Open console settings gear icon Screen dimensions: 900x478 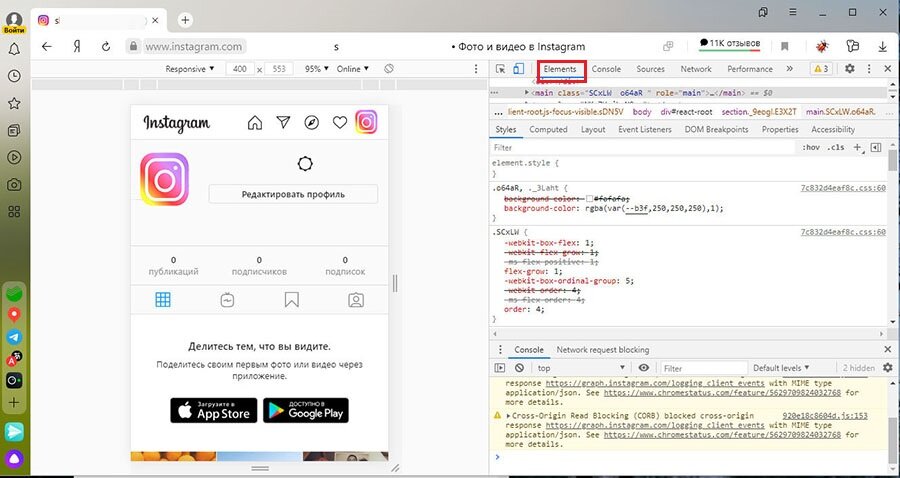[888, 368]
